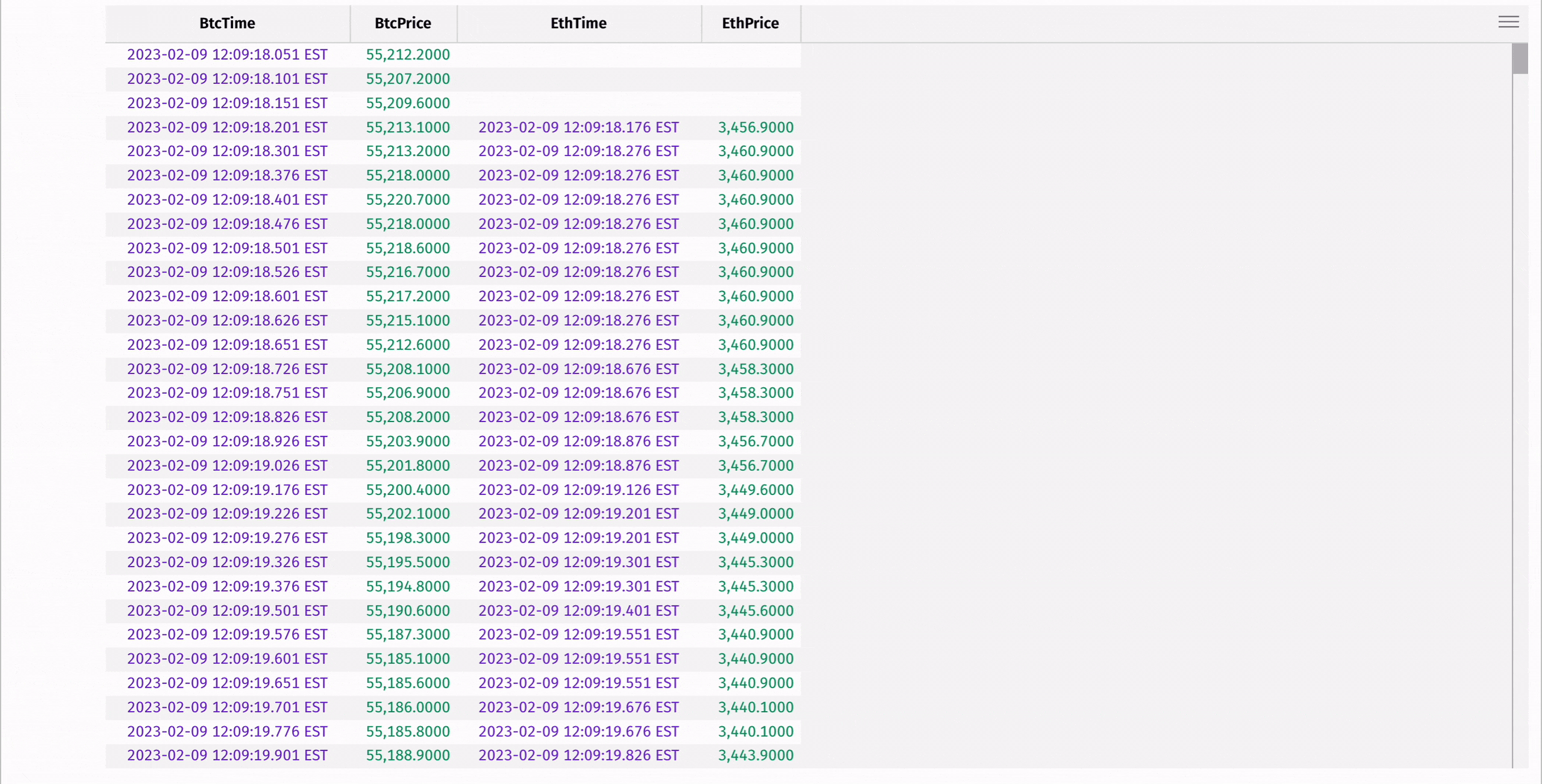
Task: Open the hamburger menu
Action: (1508, 22)
